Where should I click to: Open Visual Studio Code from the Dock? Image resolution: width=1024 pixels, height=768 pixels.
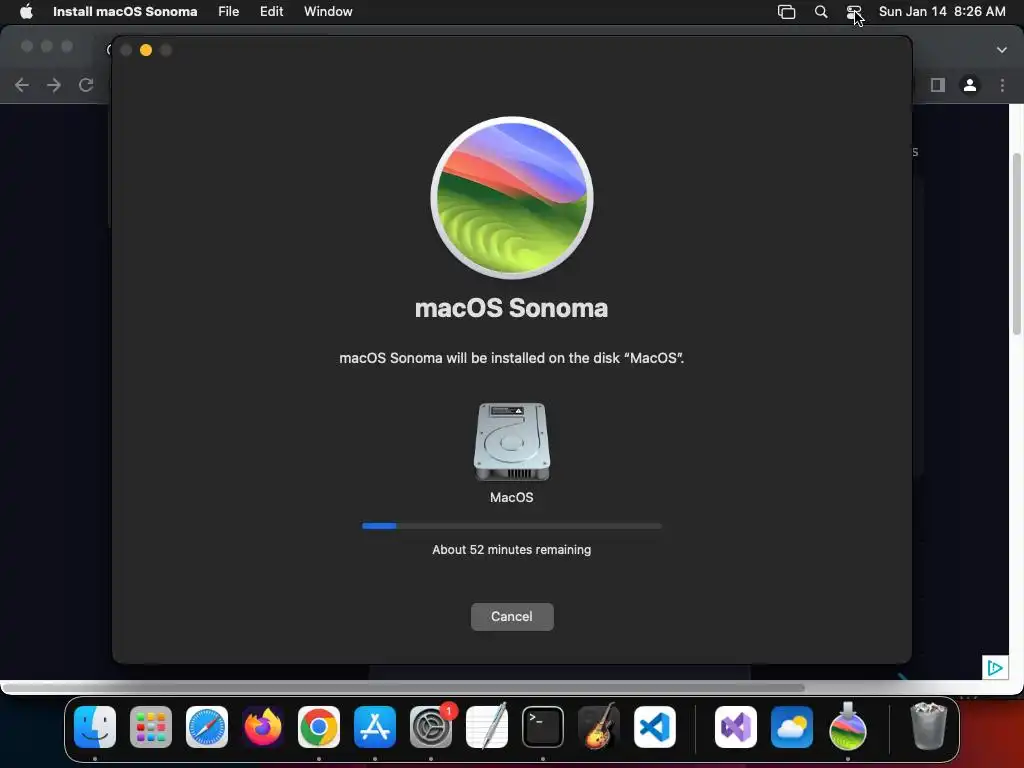tap(655, 727)
